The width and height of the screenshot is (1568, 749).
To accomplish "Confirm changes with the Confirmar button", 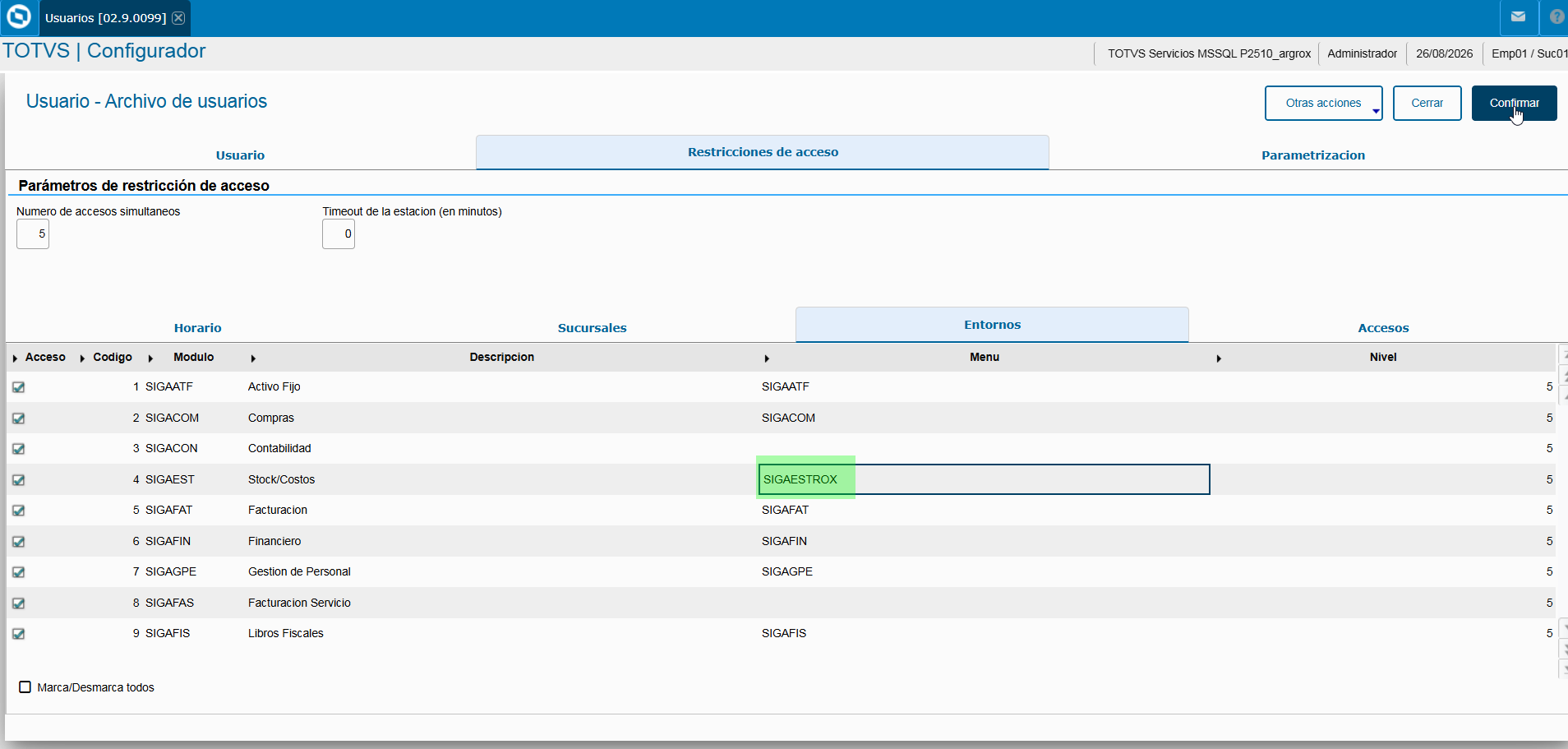I will 1514,103.
